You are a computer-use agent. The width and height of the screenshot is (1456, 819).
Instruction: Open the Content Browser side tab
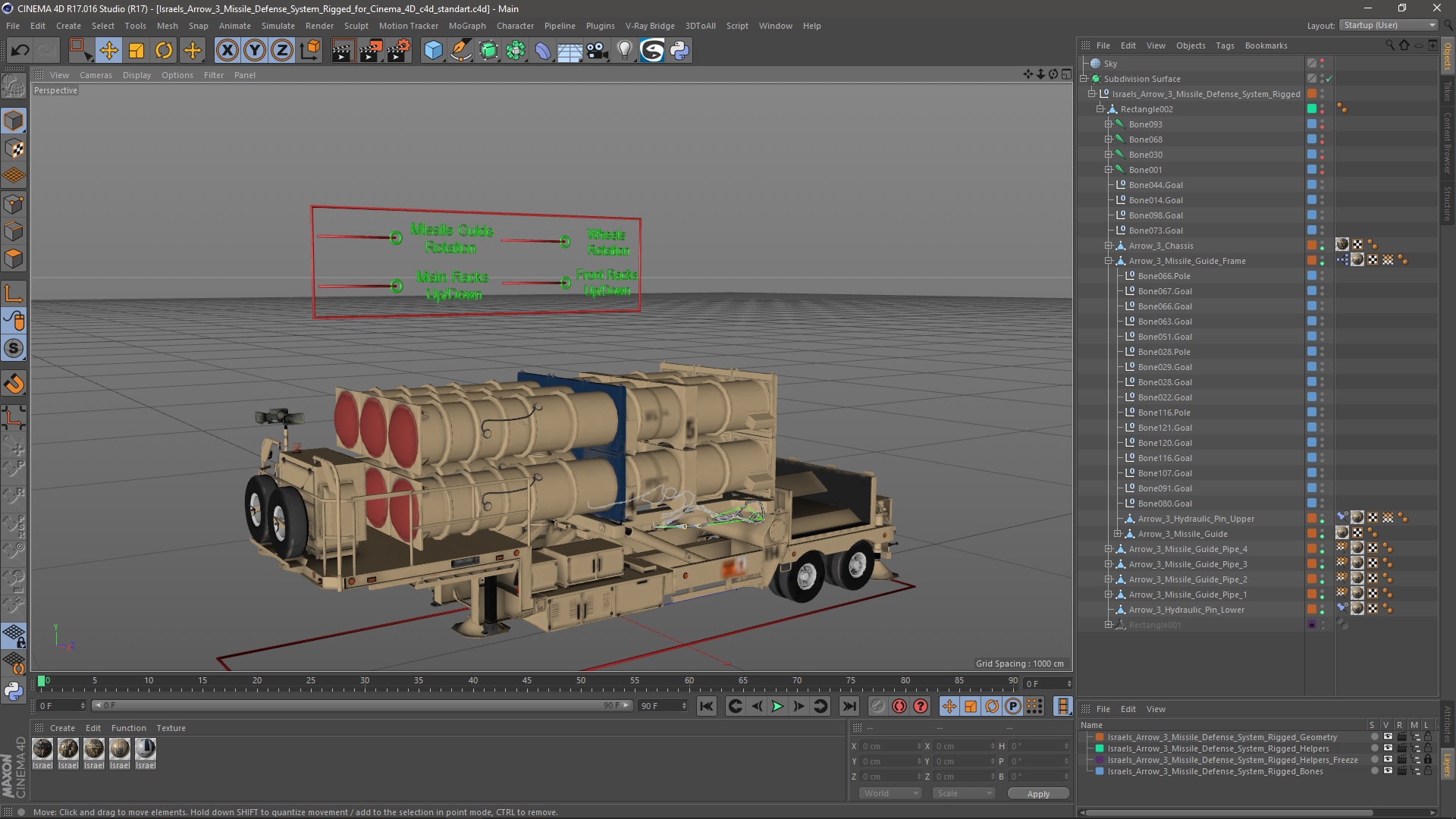click(1448, 143)
